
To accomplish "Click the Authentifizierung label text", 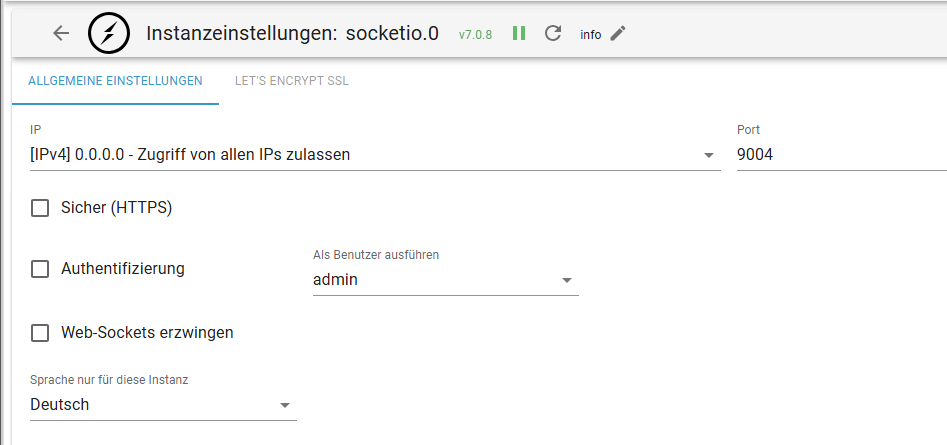I will click(x=123, y=269).
